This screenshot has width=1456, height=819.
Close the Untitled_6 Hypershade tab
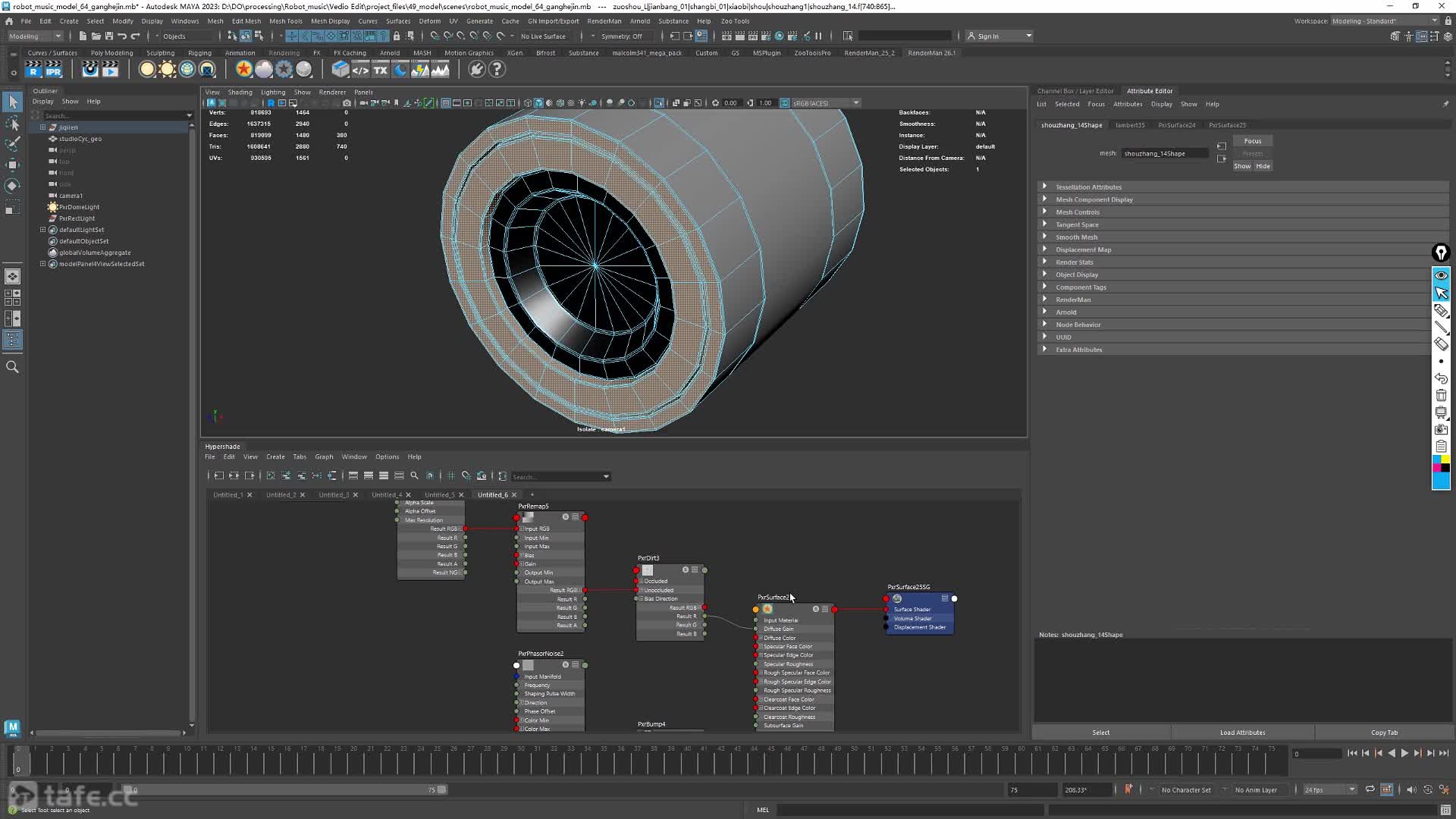coord(514,495)
